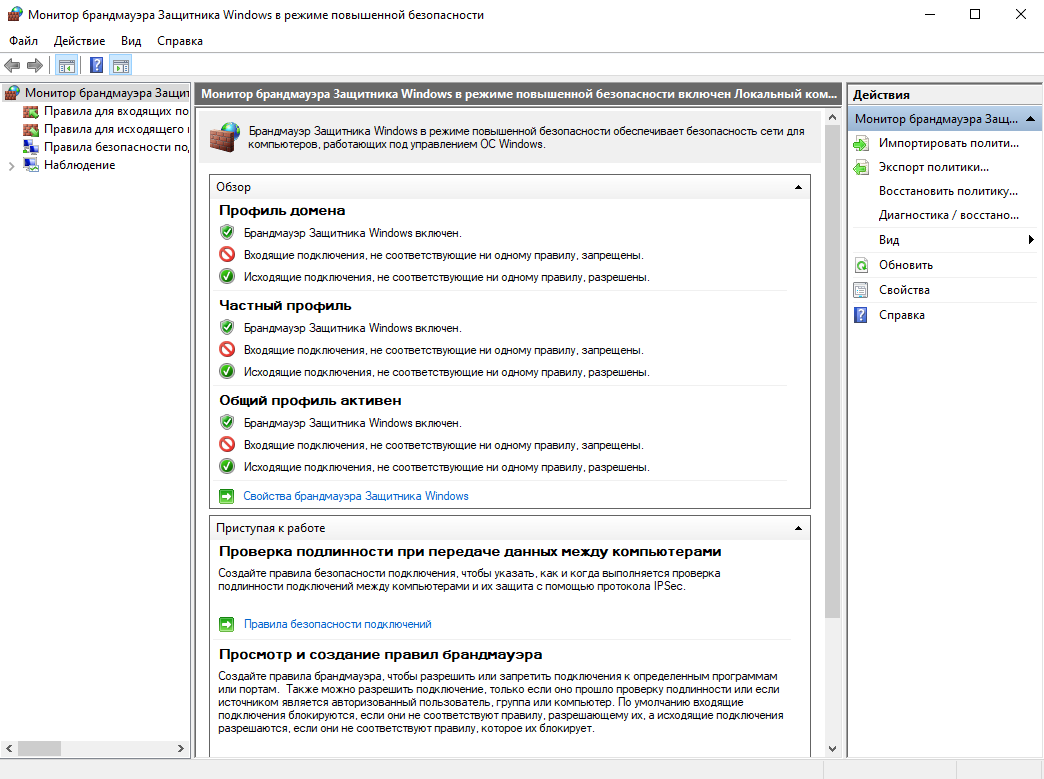
Task: Click the Обновить refresh icon in Actions
Action: click(x=861, y=265)
